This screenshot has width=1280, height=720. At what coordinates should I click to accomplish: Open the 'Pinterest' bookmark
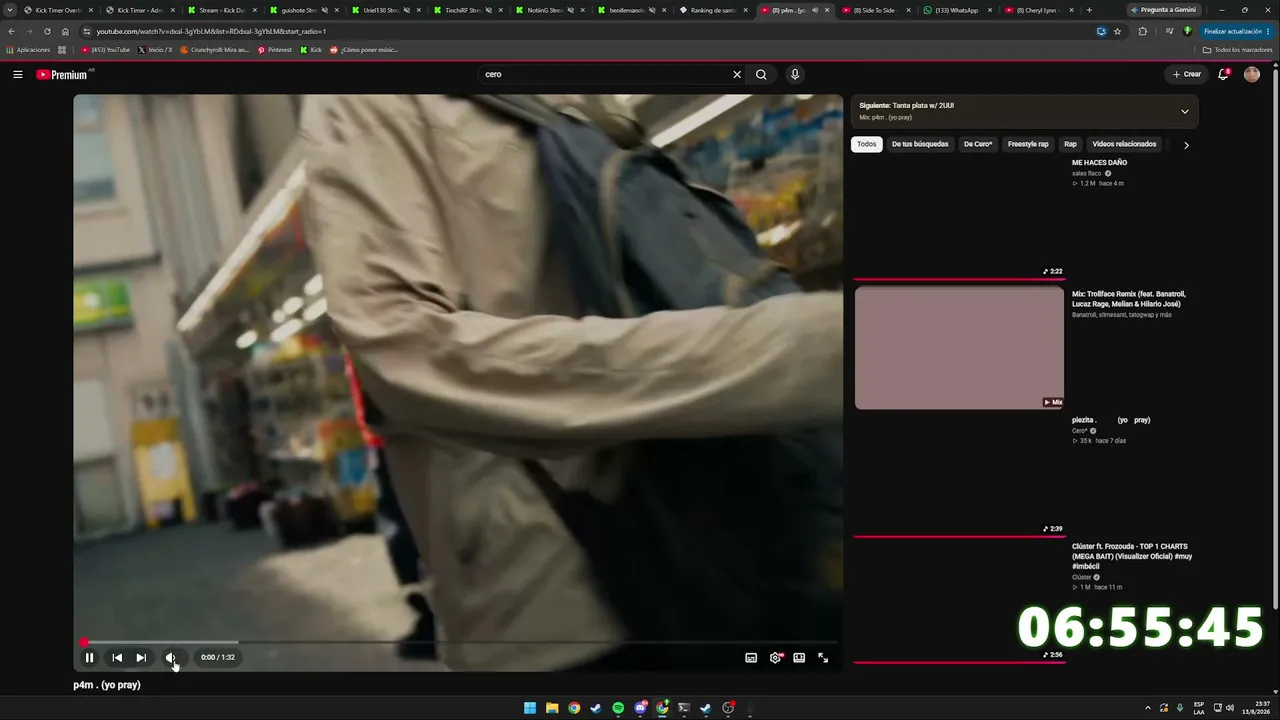coord(274,49)
